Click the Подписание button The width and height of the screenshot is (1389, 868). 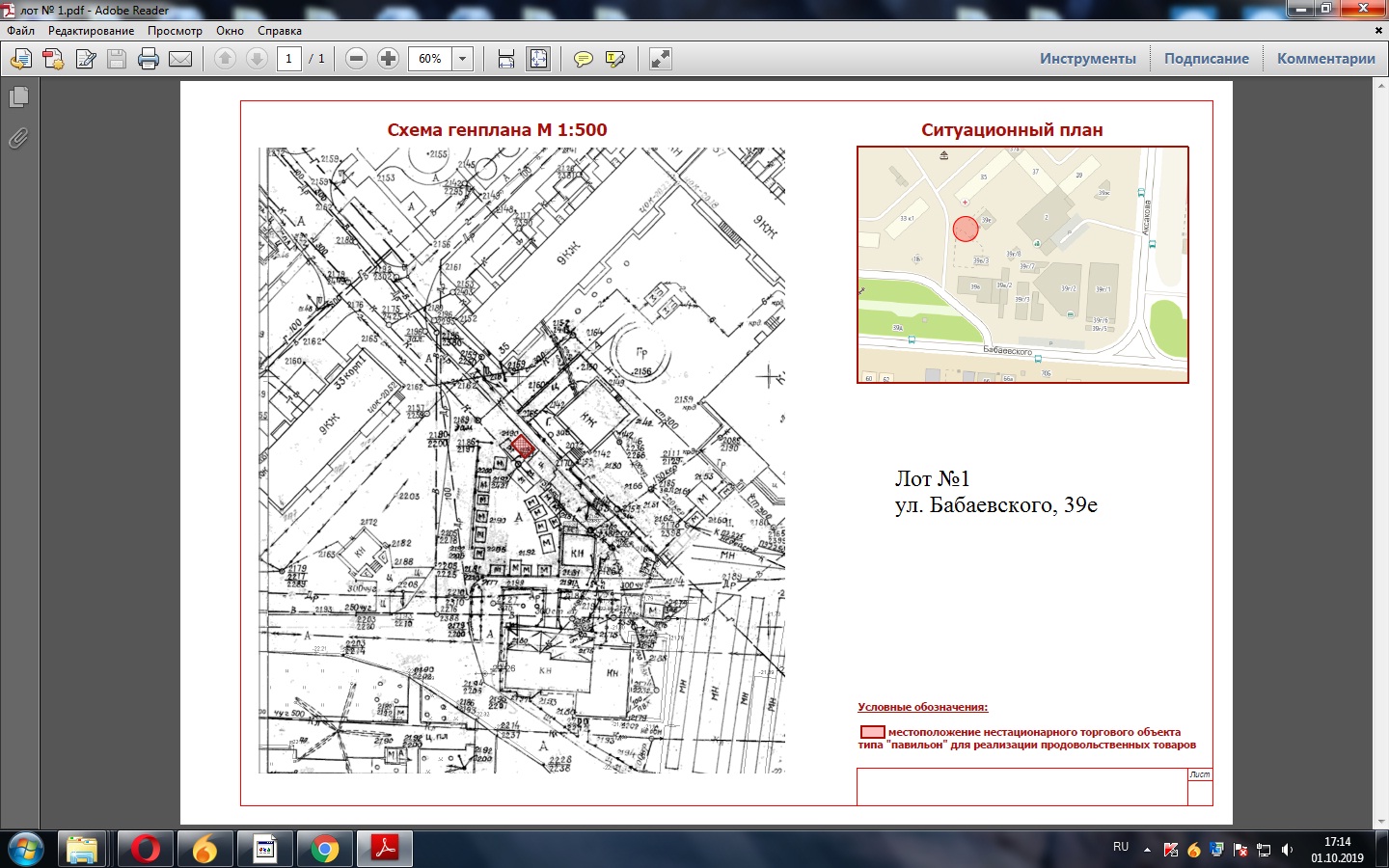click(x=1206, y=59)
